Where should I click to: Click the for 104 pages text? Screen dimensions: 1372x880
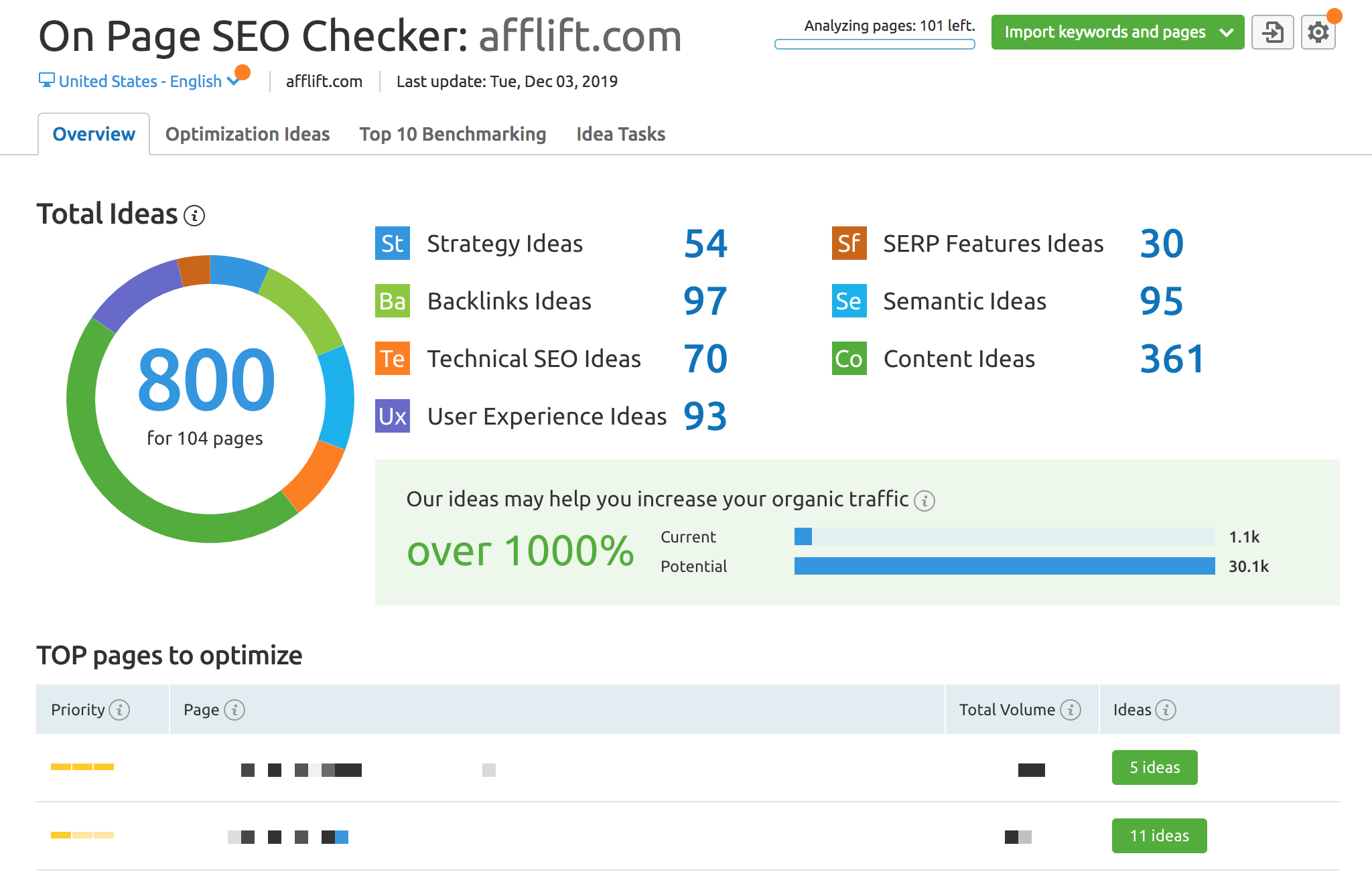tap(205, 439)
